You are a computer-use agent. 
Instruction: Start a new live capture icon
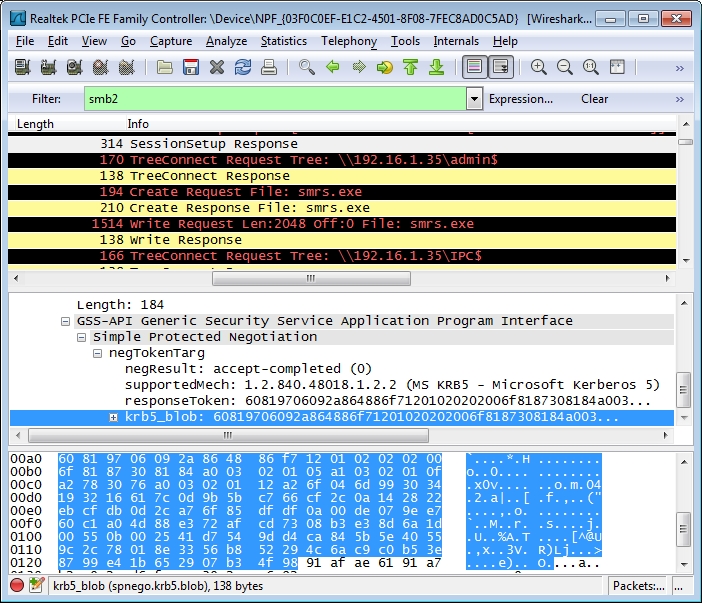74,67
